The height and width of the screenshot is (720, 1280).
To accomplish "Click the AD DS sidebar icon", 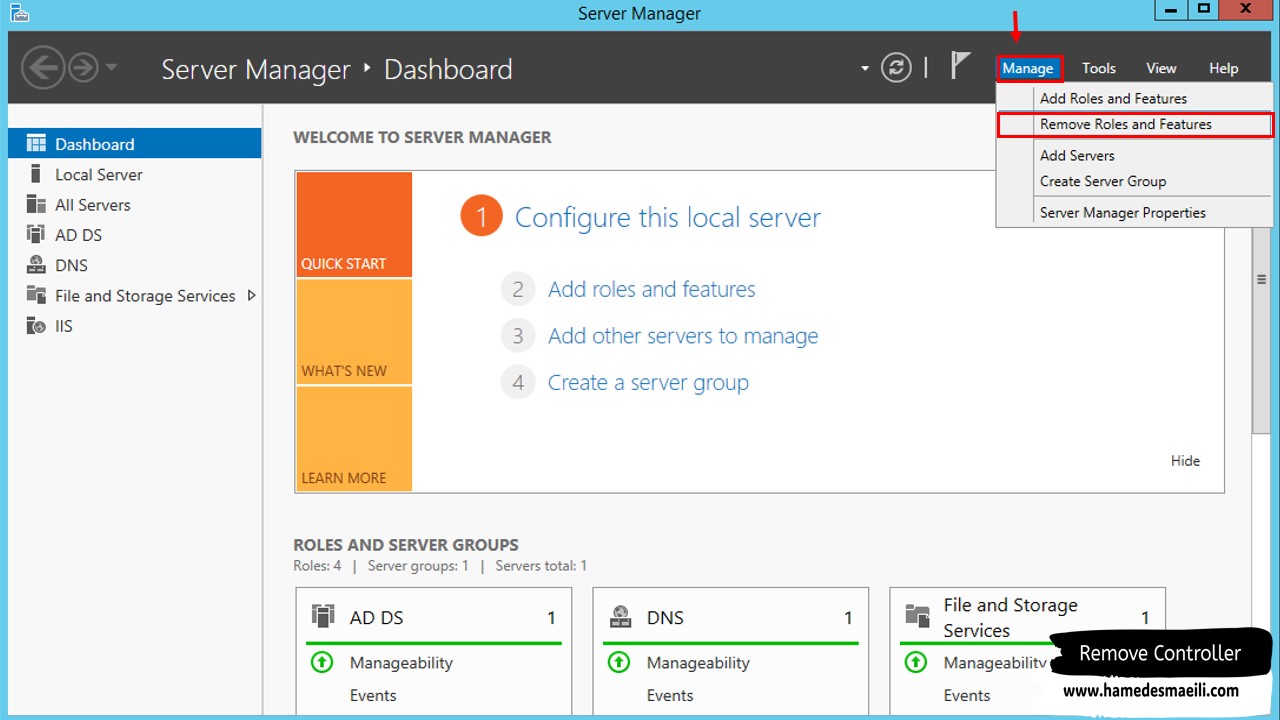I will coord(36,235).
